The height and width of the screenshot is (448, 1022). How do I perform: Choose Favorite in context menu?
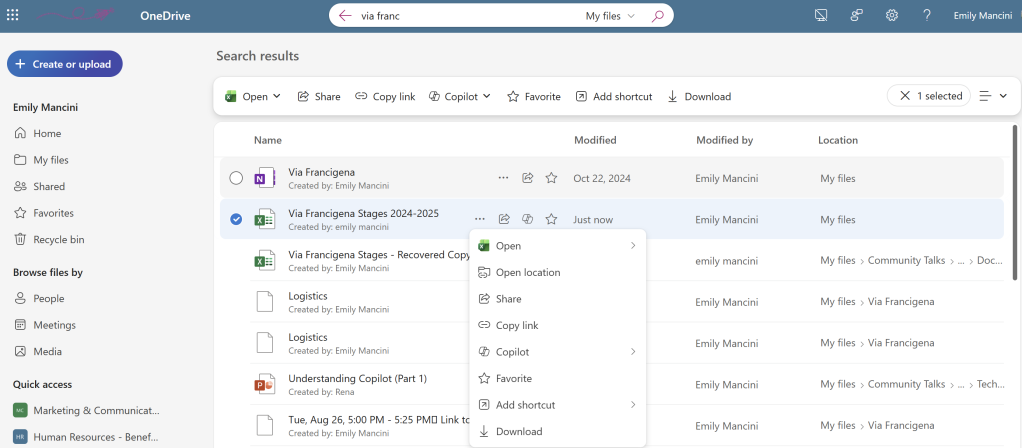557,378
